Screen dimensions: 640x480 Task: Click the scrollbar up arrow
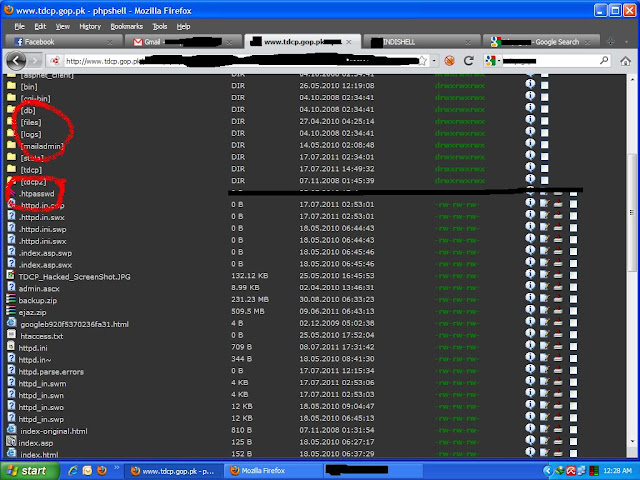click(632, 80)
